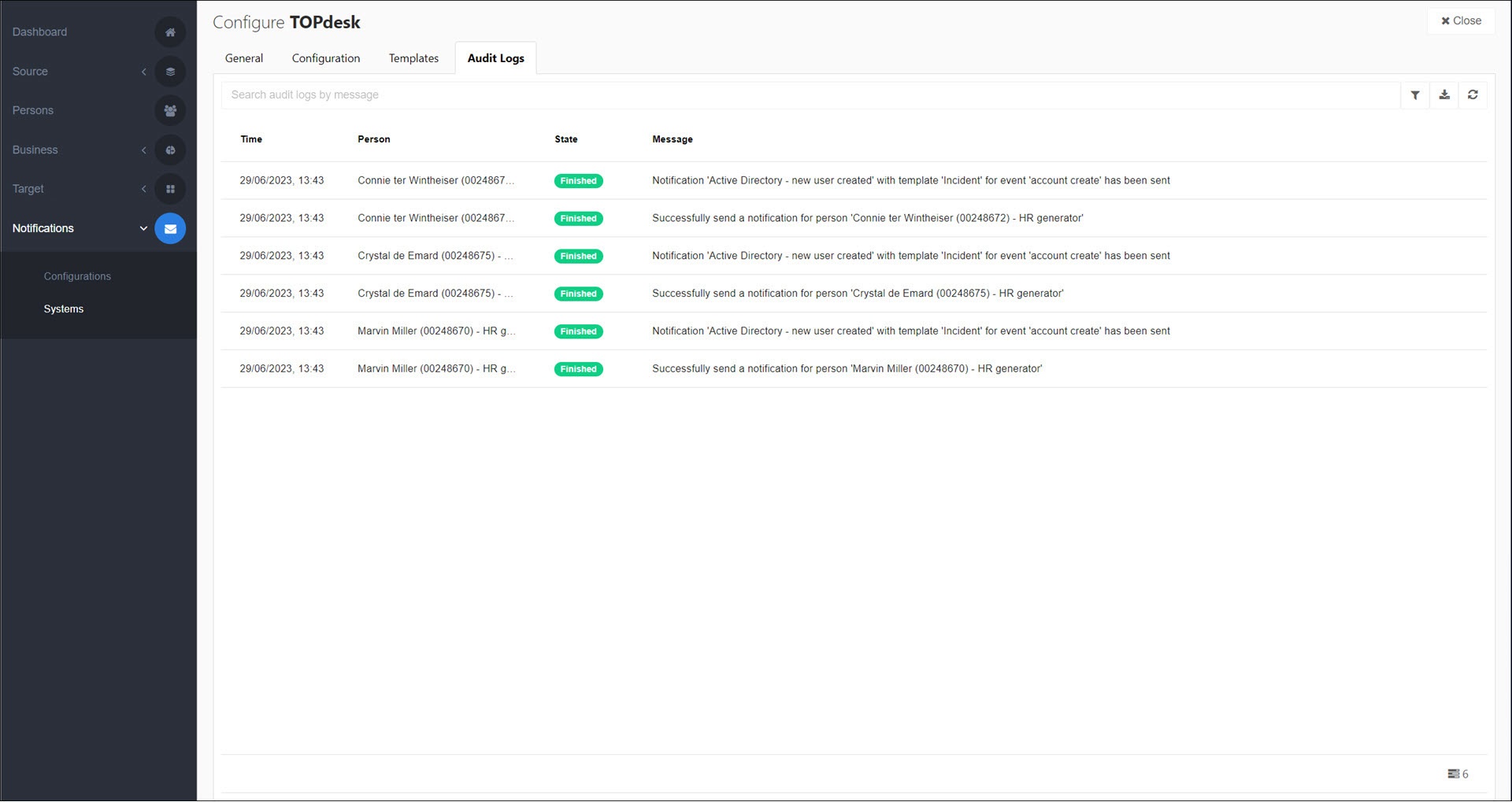Open Configurations under Notifications
The image size is (1512, 802).
[77, 276]
